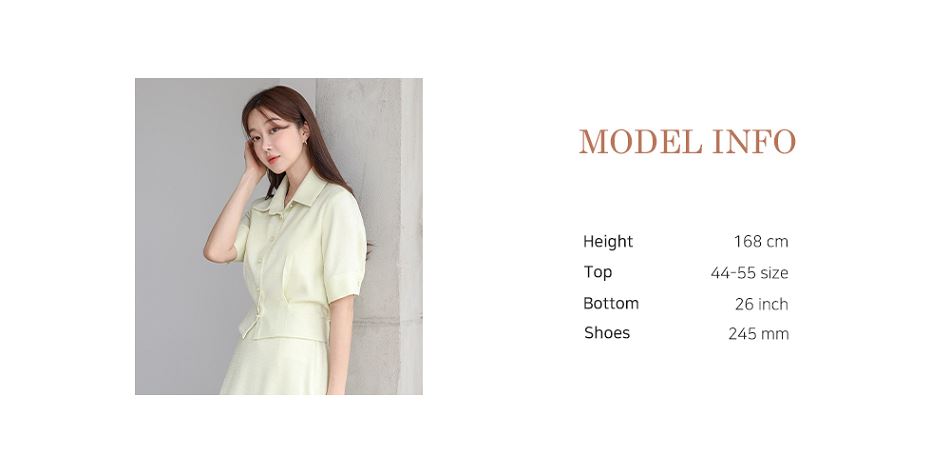Select the Top label
Image resolution: width=950 pixels, height=476 pixels.
tap(597, 272)
